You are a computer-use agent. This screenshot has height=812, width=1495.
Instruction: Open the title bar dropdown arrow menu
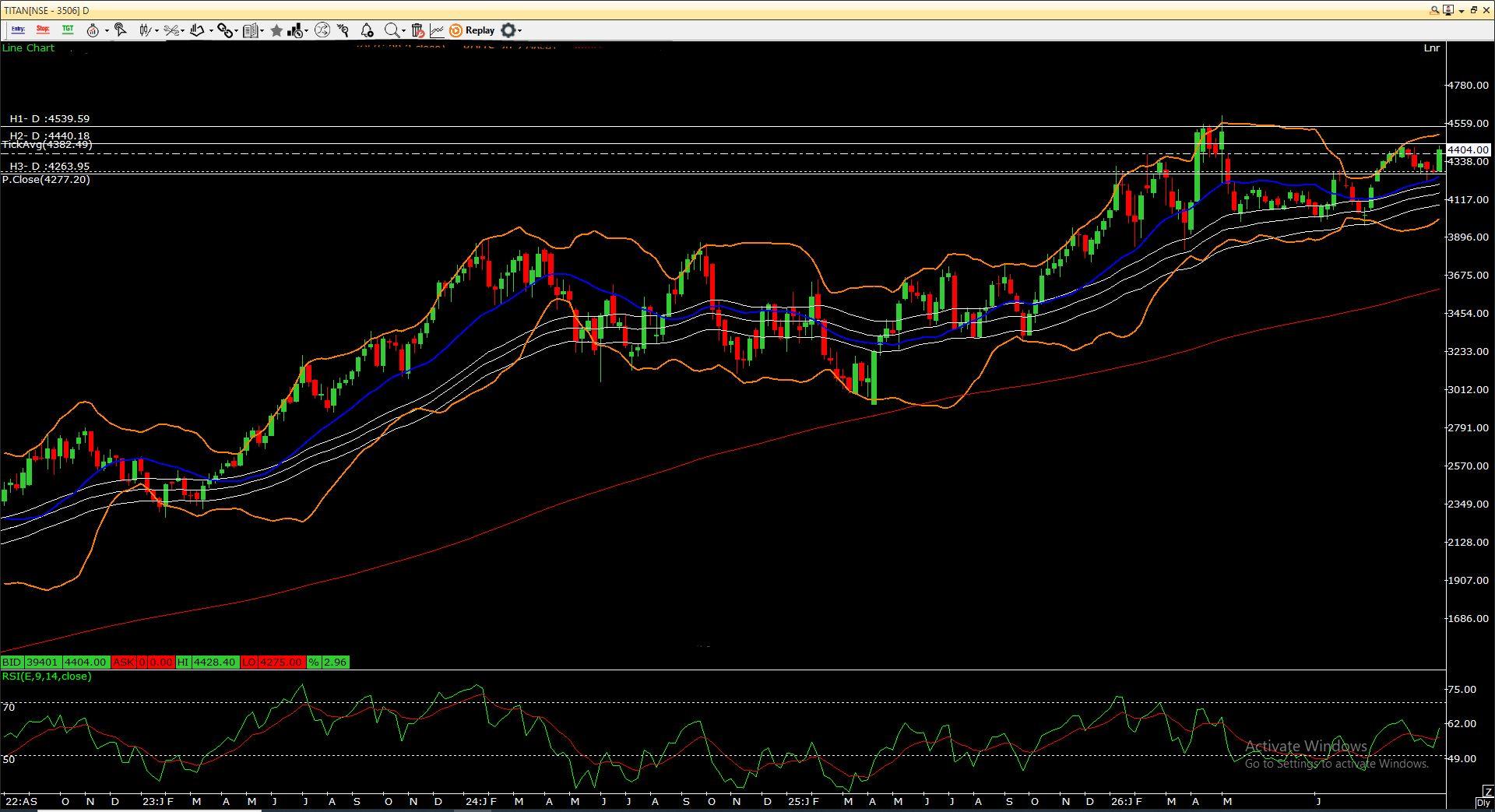pyautogui.click(x=1462, y=10)
